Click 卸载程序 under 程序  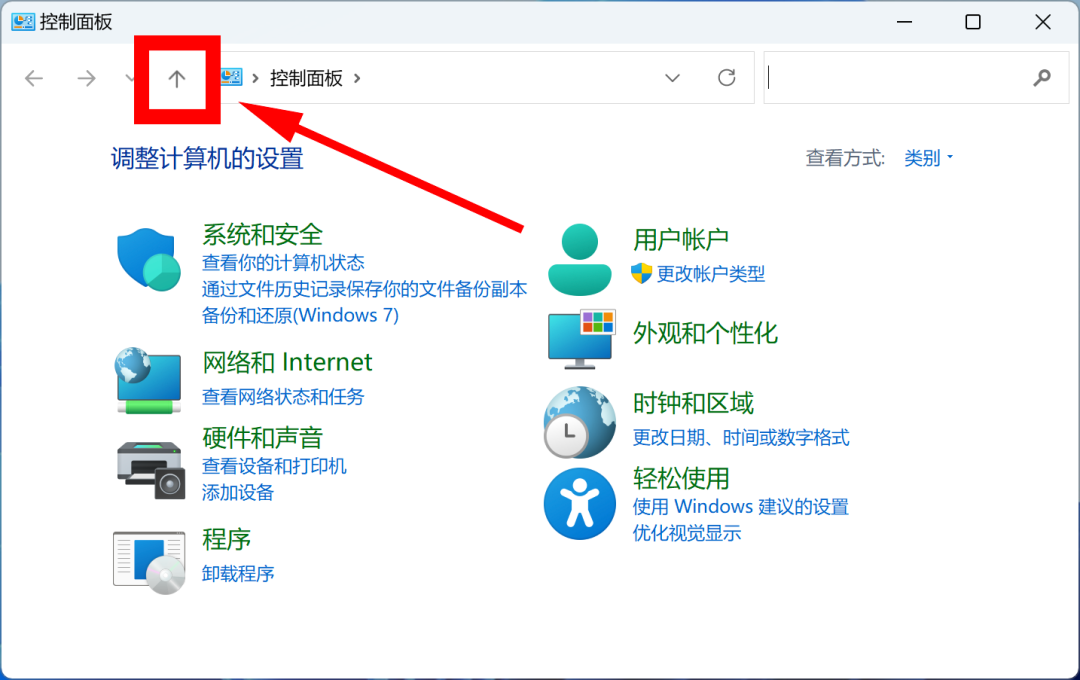coord(238,573)
